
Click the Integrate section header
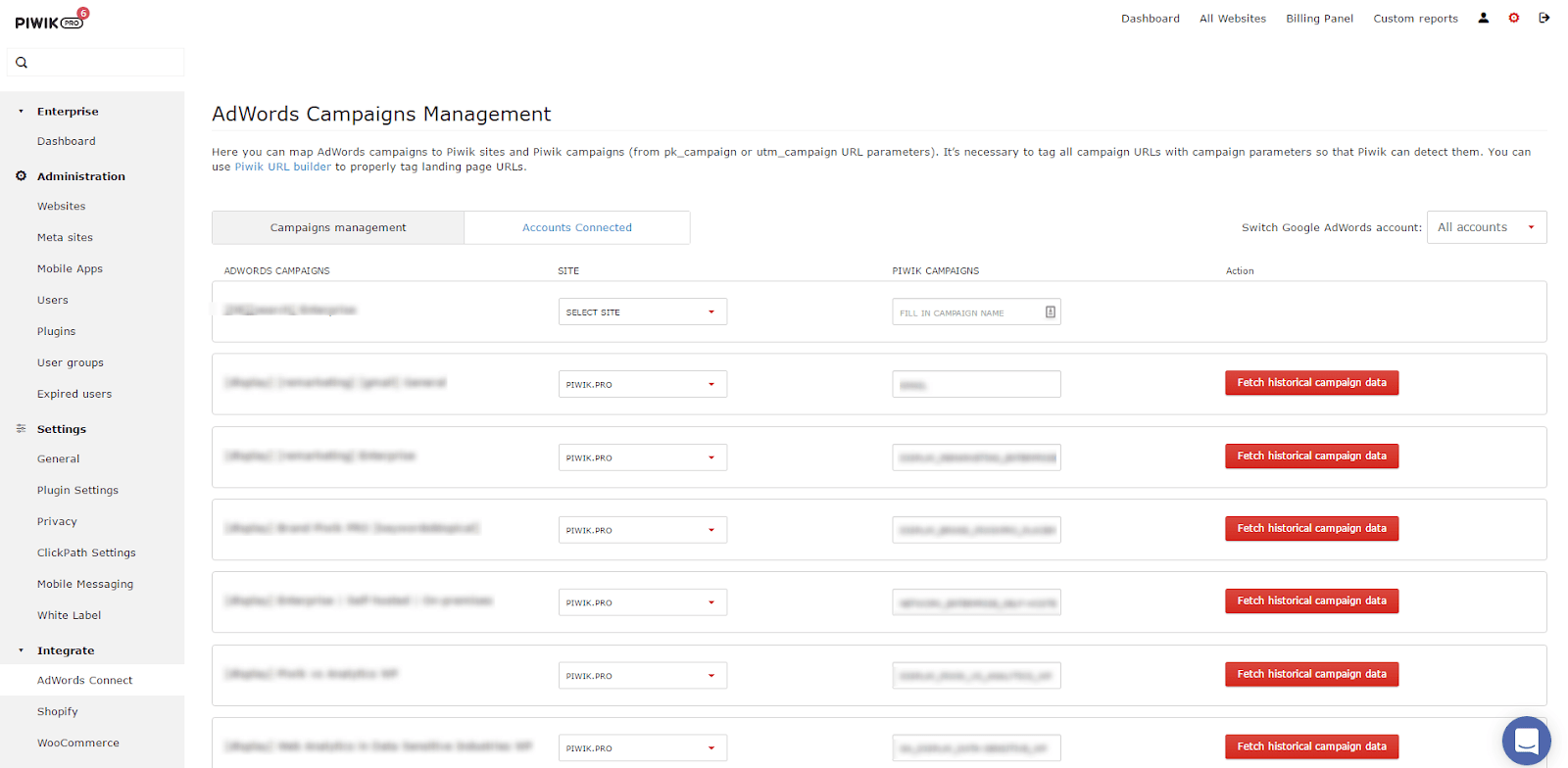tap(66, 650)
